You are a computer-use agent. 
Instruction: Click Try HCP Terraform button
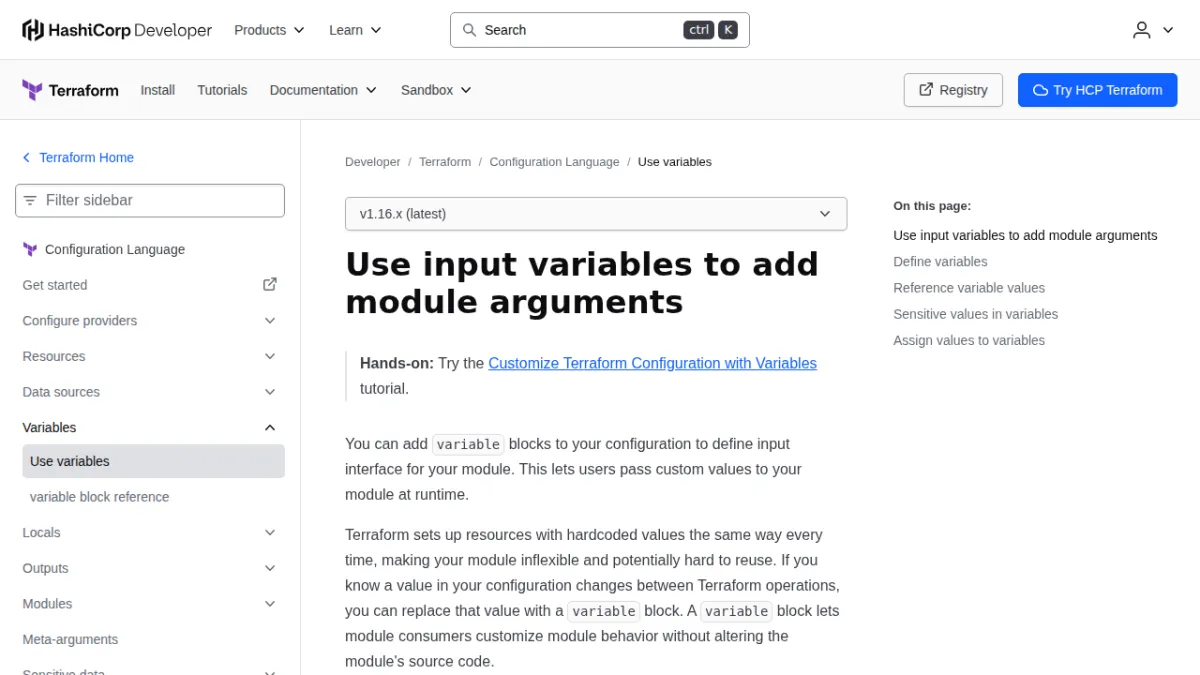1098,90
